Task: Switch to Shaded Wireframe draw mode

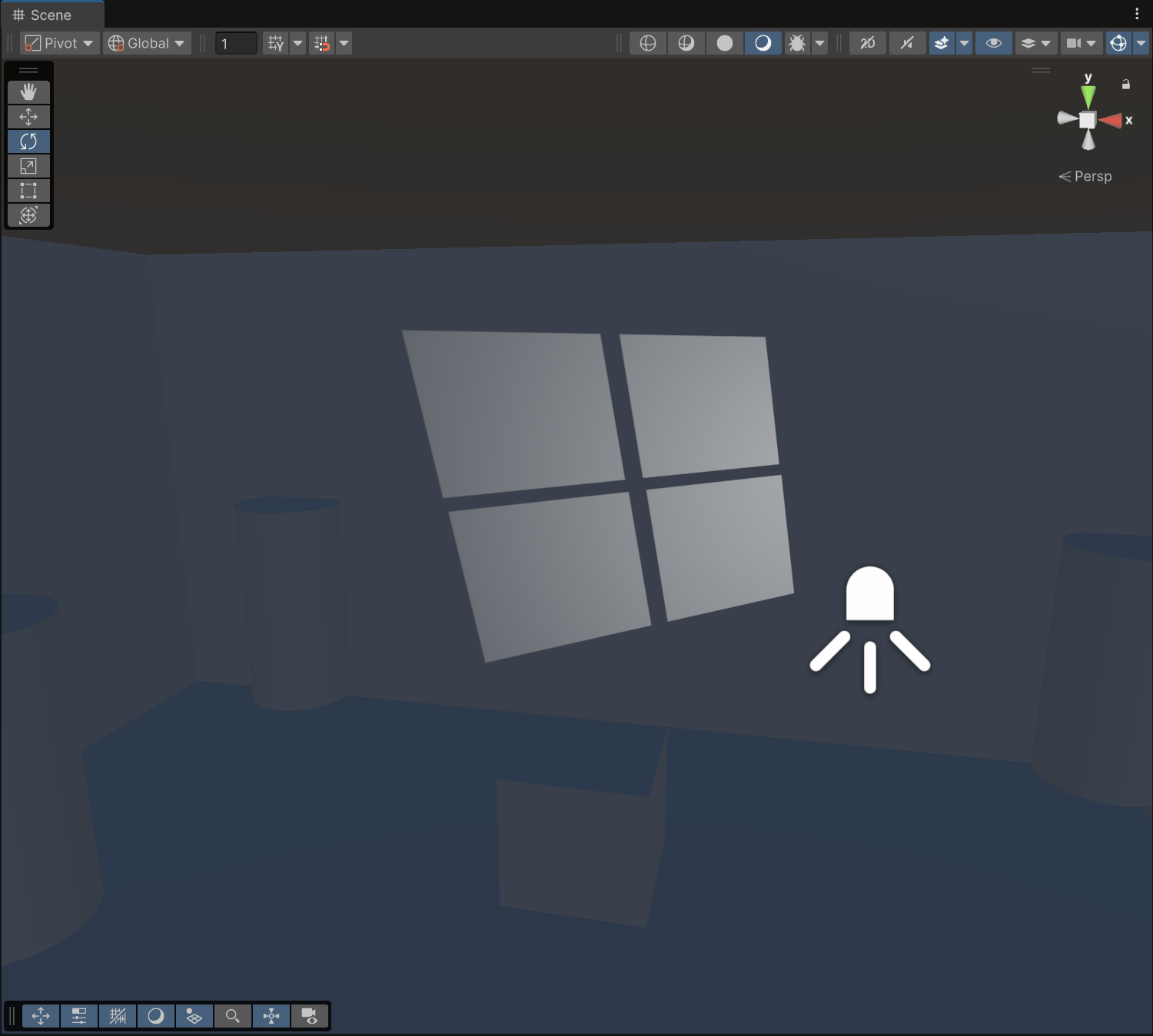Action: pyautogui.click(x=686, y=43)
